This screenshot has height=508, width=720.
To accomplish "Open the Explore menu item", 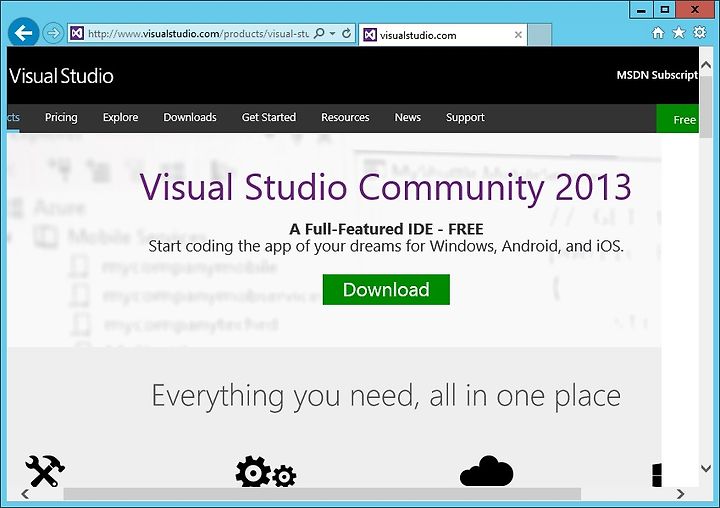I will point(120,118).
